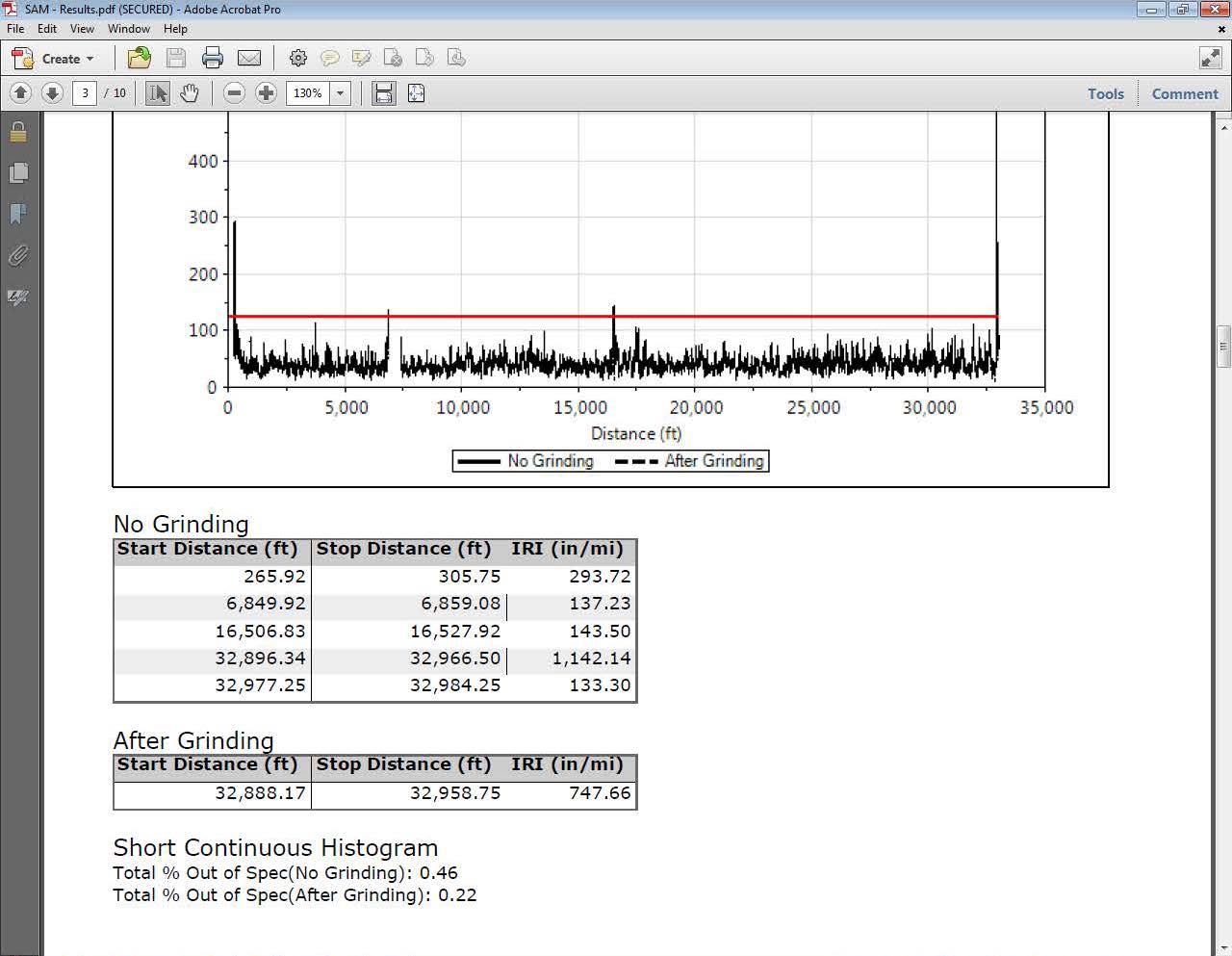1232x956 pixels.
Task: Click the third-from-last page icon in the top toolbar row
Action: click(393, 59)
